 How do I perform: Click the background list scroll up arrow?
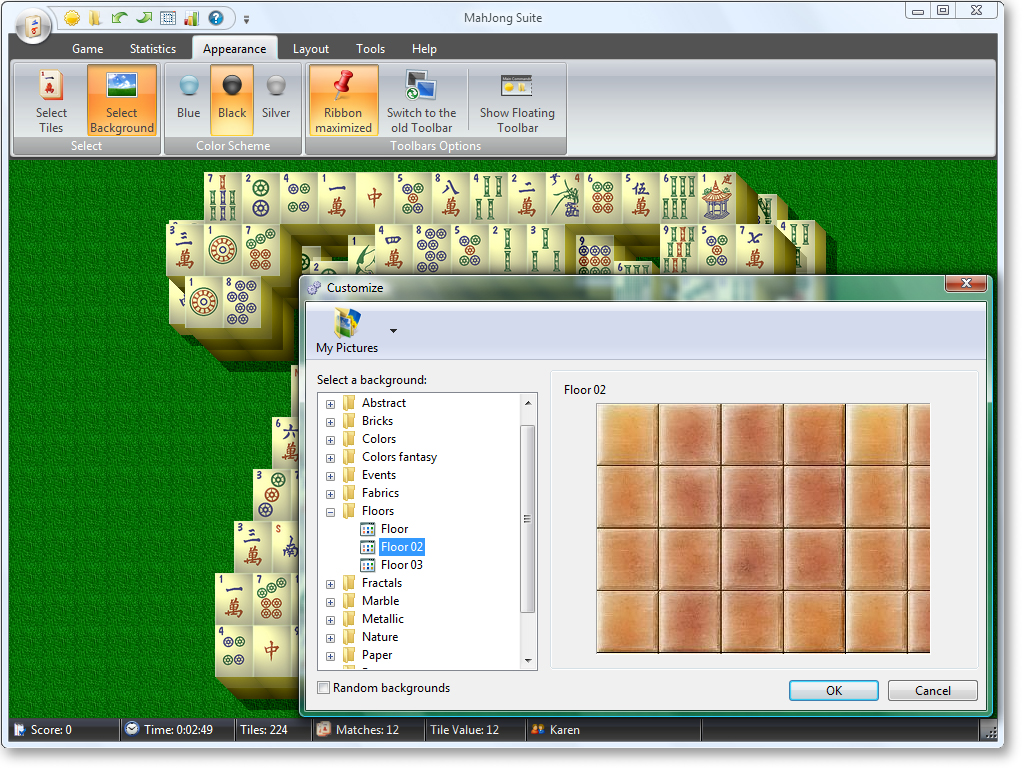(528, 403)
